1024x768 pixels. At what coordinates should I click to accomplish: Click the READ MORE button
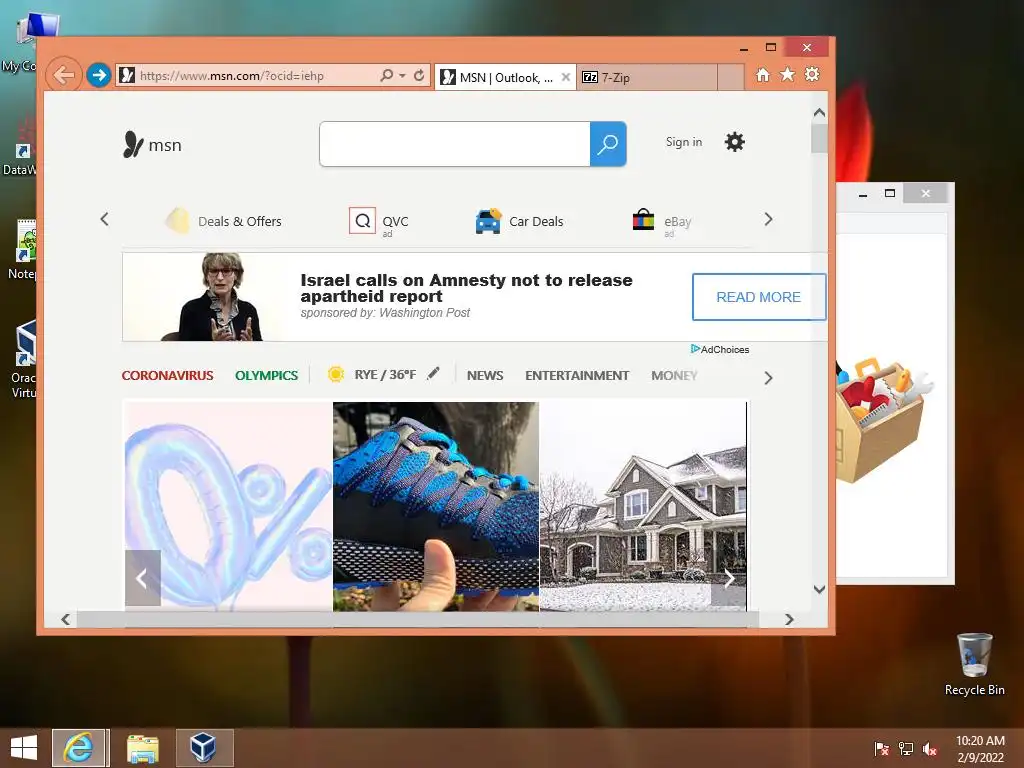(759, 297)
